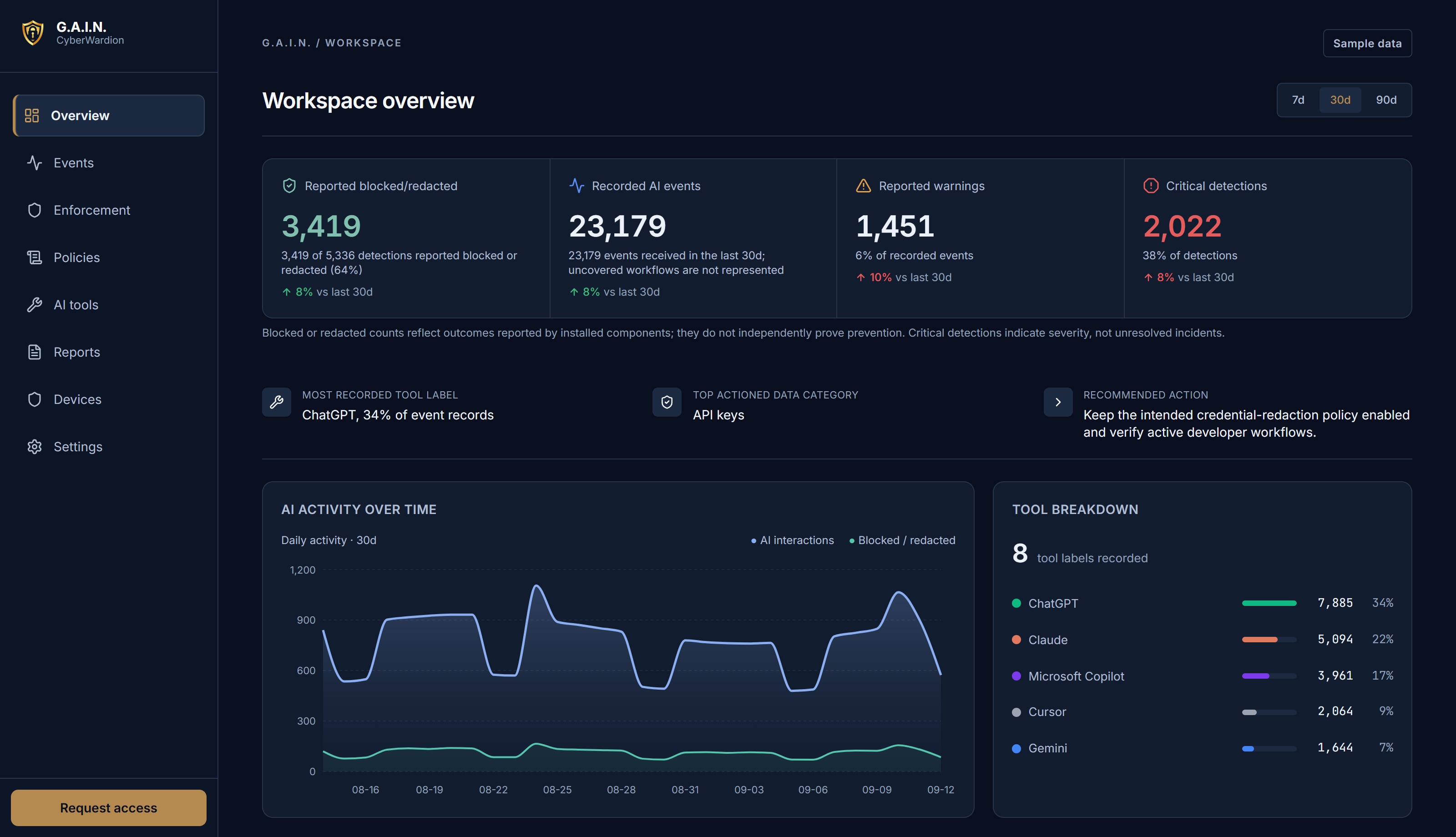
Task: Toggle the Blocked / redacted legend item
Action: [x=902, y=540]
